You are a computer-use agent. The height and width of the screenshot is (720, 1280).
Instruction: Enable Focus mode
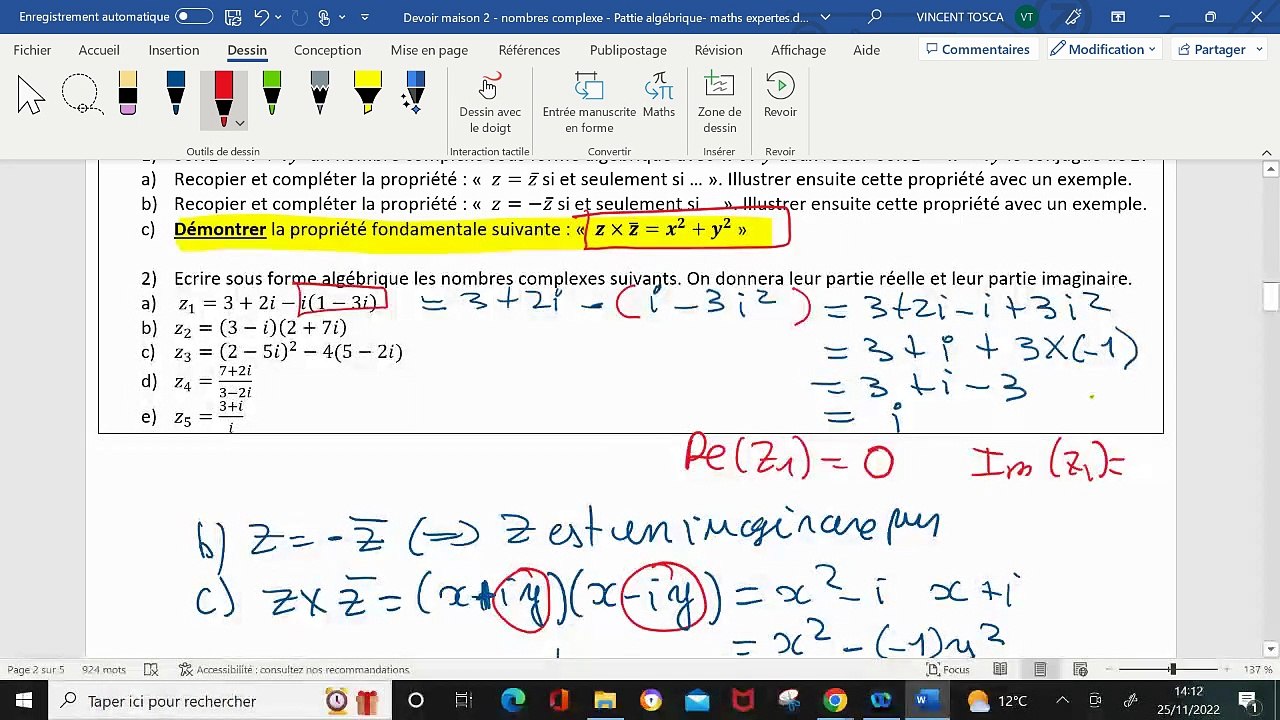coord(948,670)
